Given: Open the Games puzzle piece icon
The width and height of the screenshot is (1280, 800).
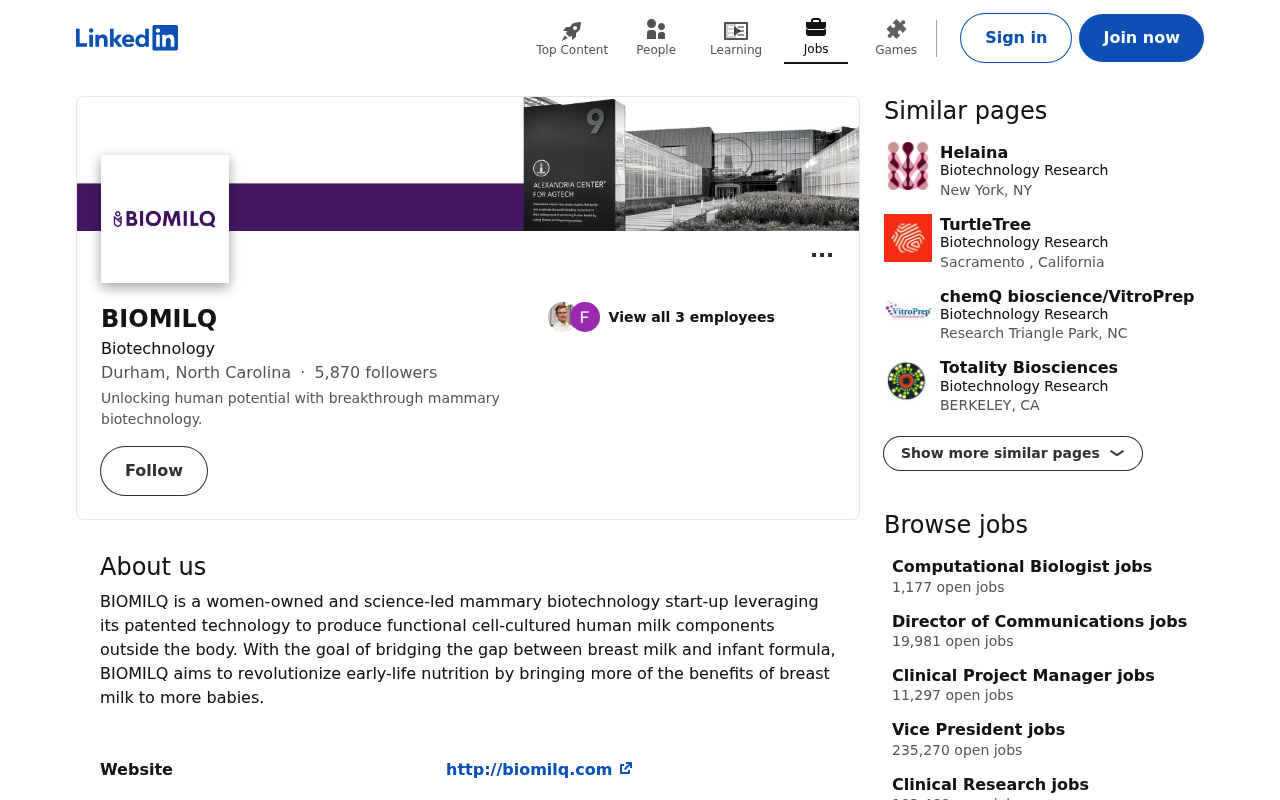Looking at the screenshot, I should 896,30.
